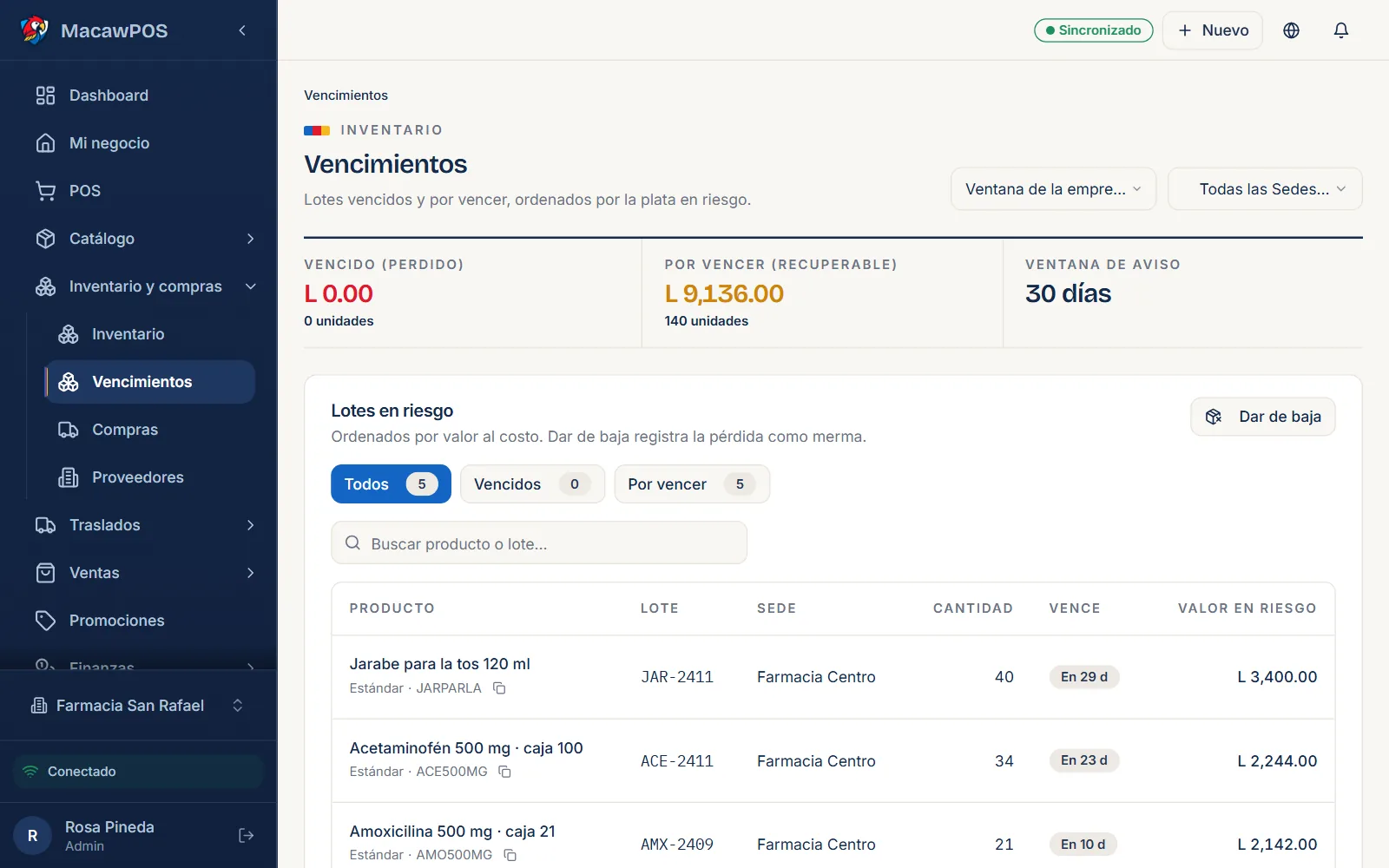Screen dimensions: 1389x868
Task: Click the Rosa Pineda avatar
Action: 33,836
